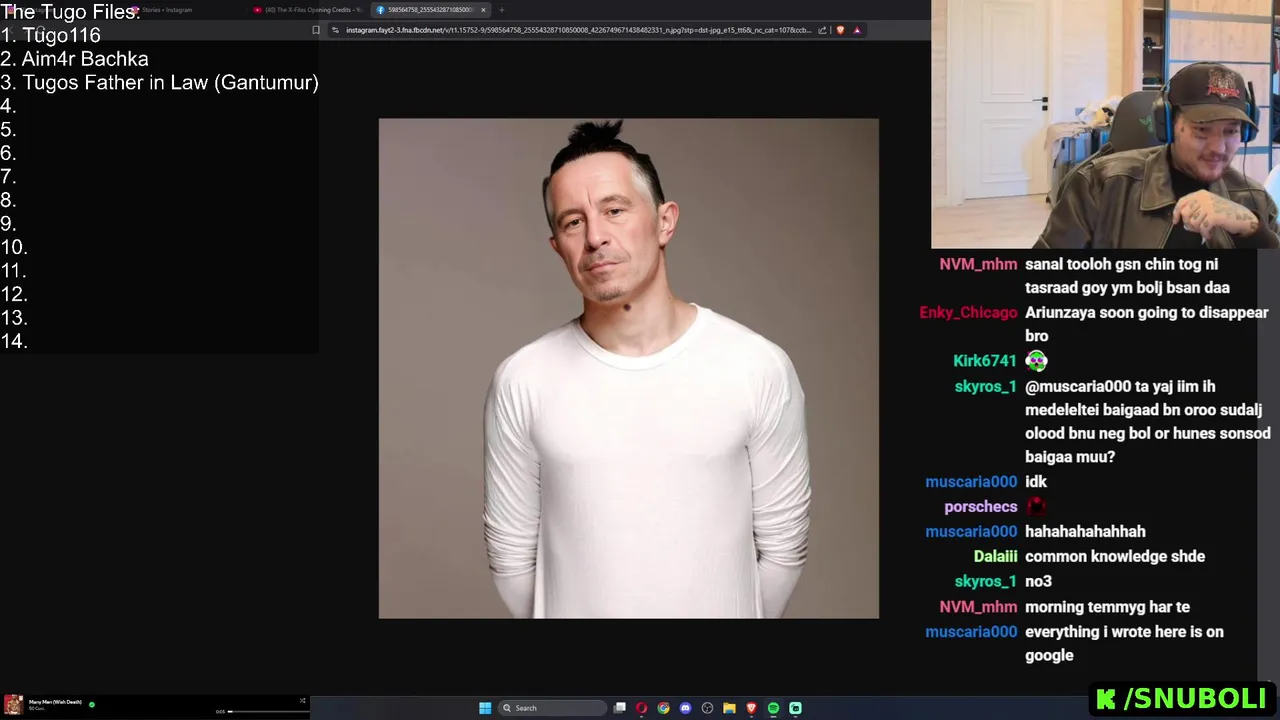
Task: Click the porschecs username in chat
Action: tap(981, 507)
